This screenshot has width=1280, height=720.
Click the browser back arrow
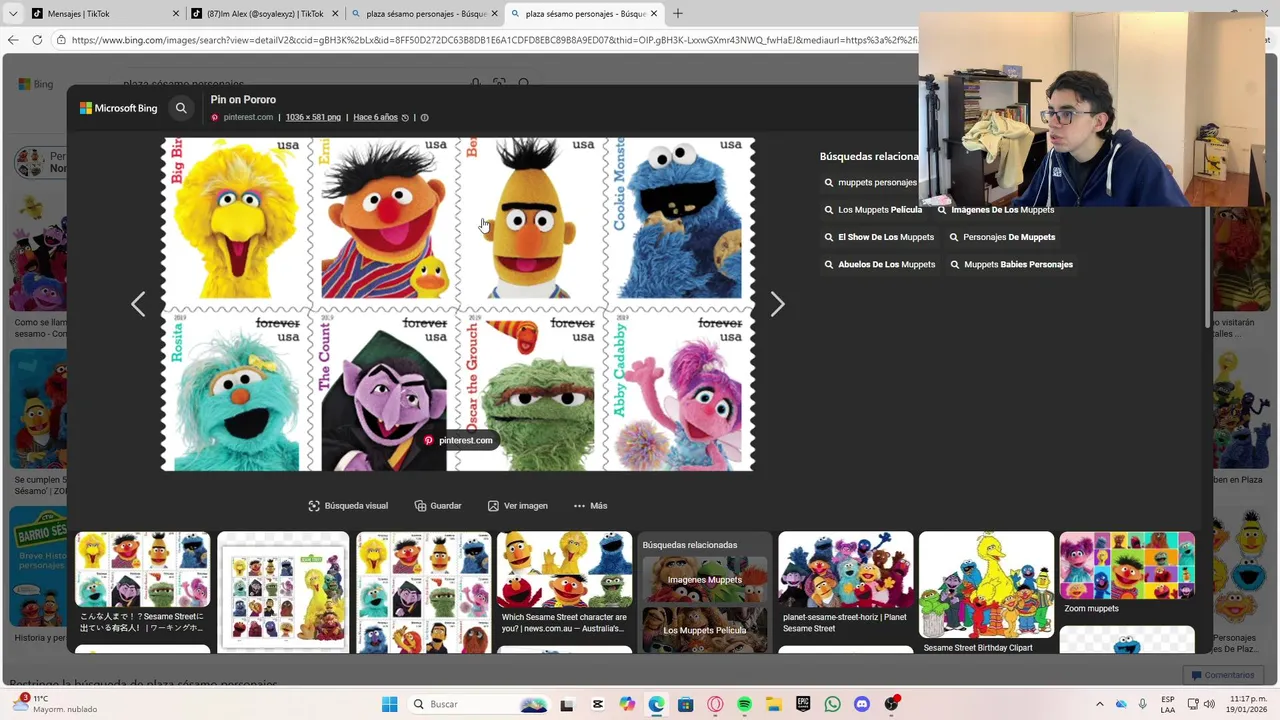click(x=13, y=40)
